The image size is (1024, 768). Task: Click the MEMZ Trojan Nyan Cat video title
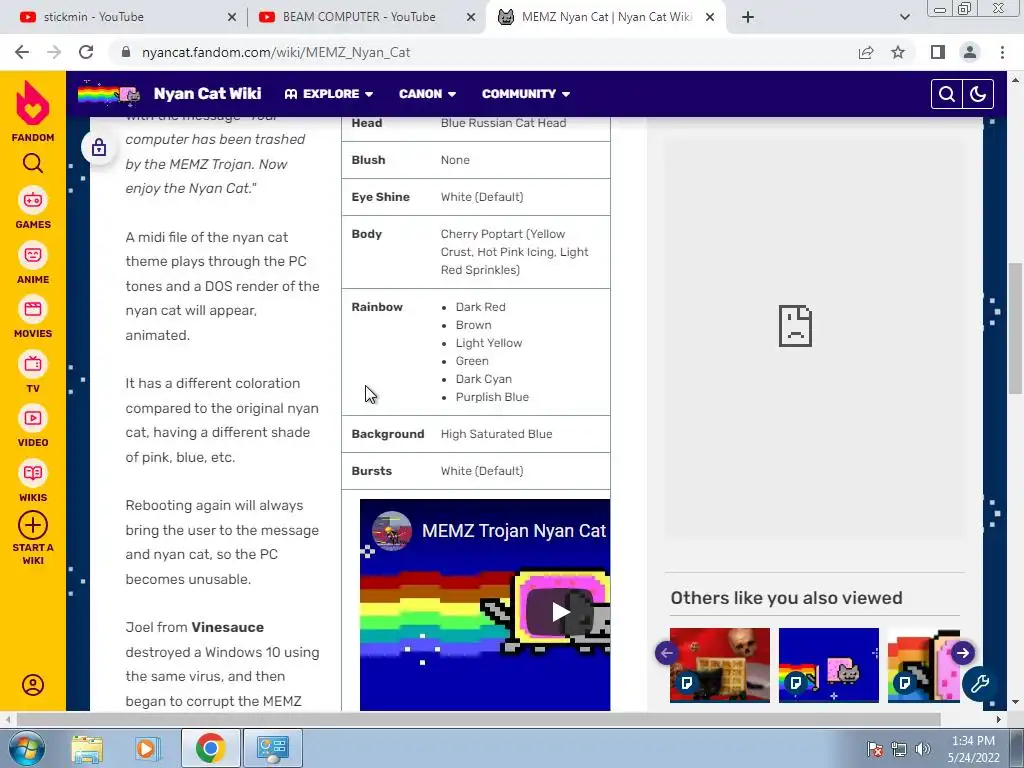pyautogui.click(x=515, y=531)
